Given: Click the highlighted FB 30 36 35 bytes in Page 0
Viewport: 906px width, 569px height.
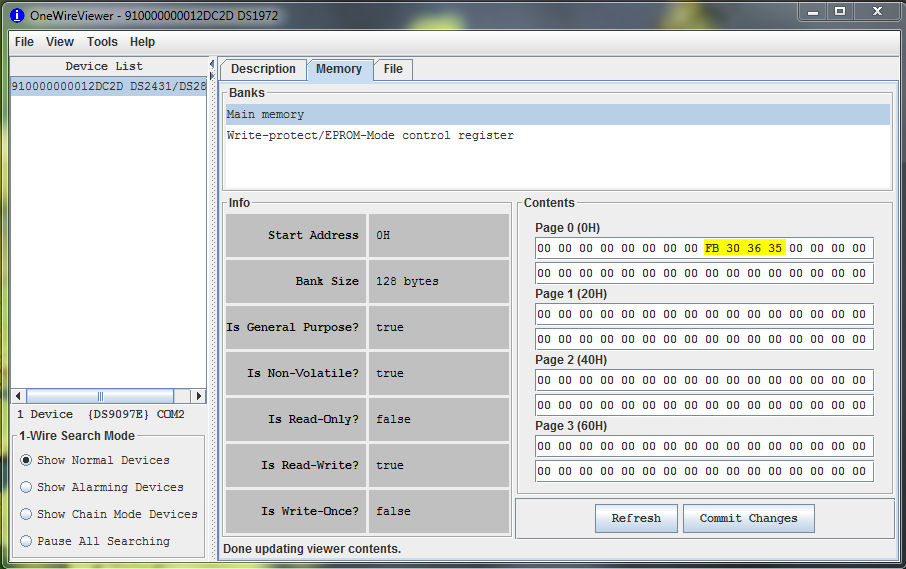Looking at the screenshot, I should [744, 248].
